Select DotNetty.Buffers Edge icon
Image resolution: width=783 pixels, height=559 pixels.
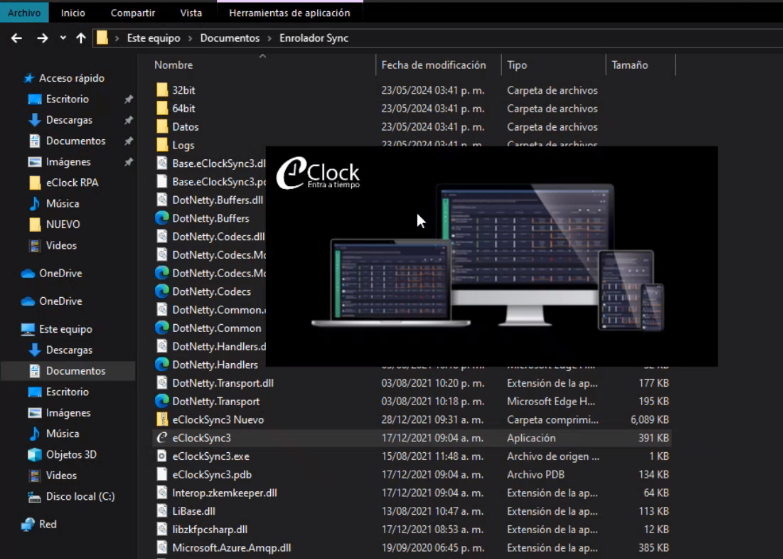pos(162,218)
